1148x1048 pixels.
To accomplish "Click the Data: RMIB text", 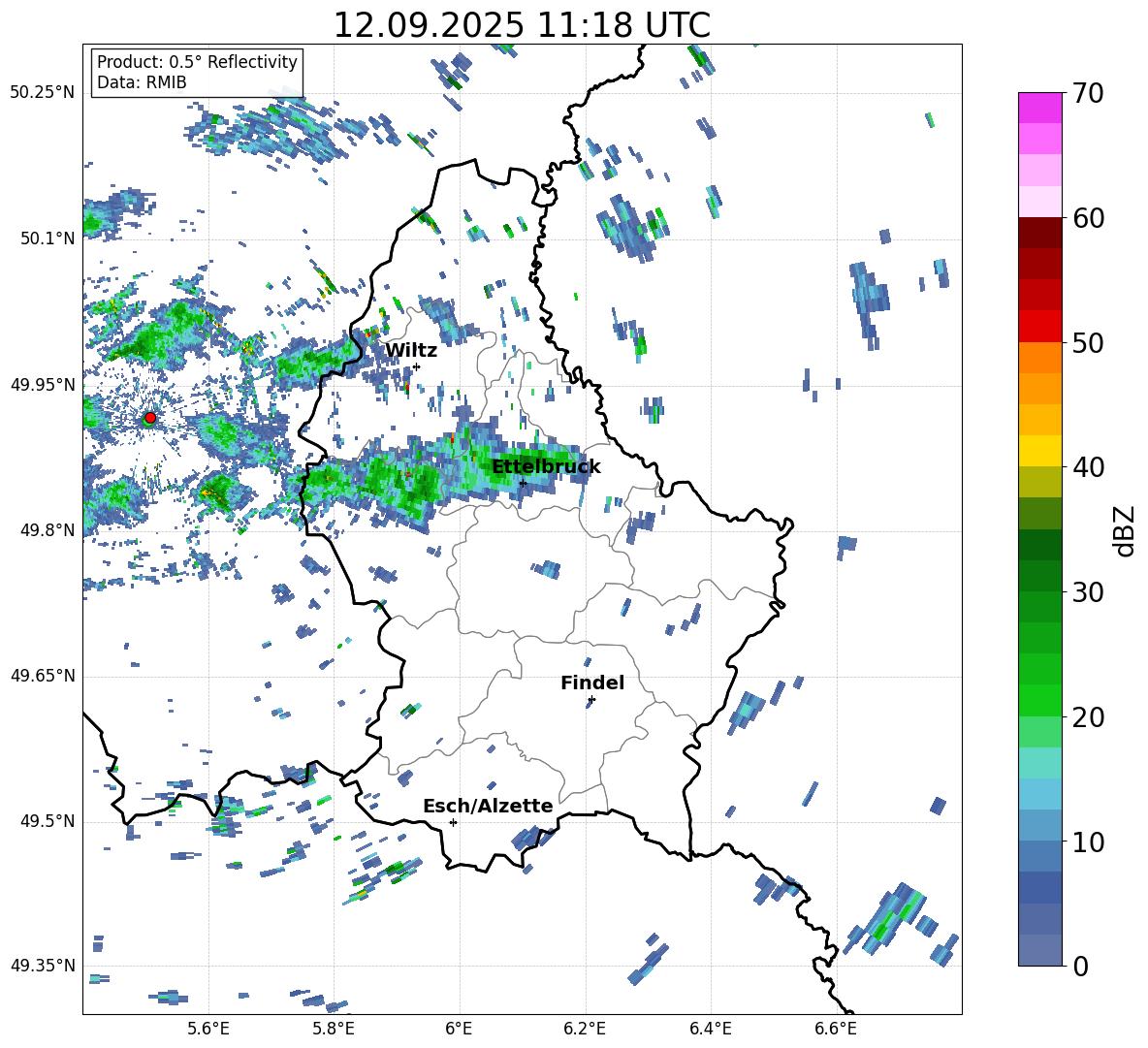I will [x=142, y=82].
